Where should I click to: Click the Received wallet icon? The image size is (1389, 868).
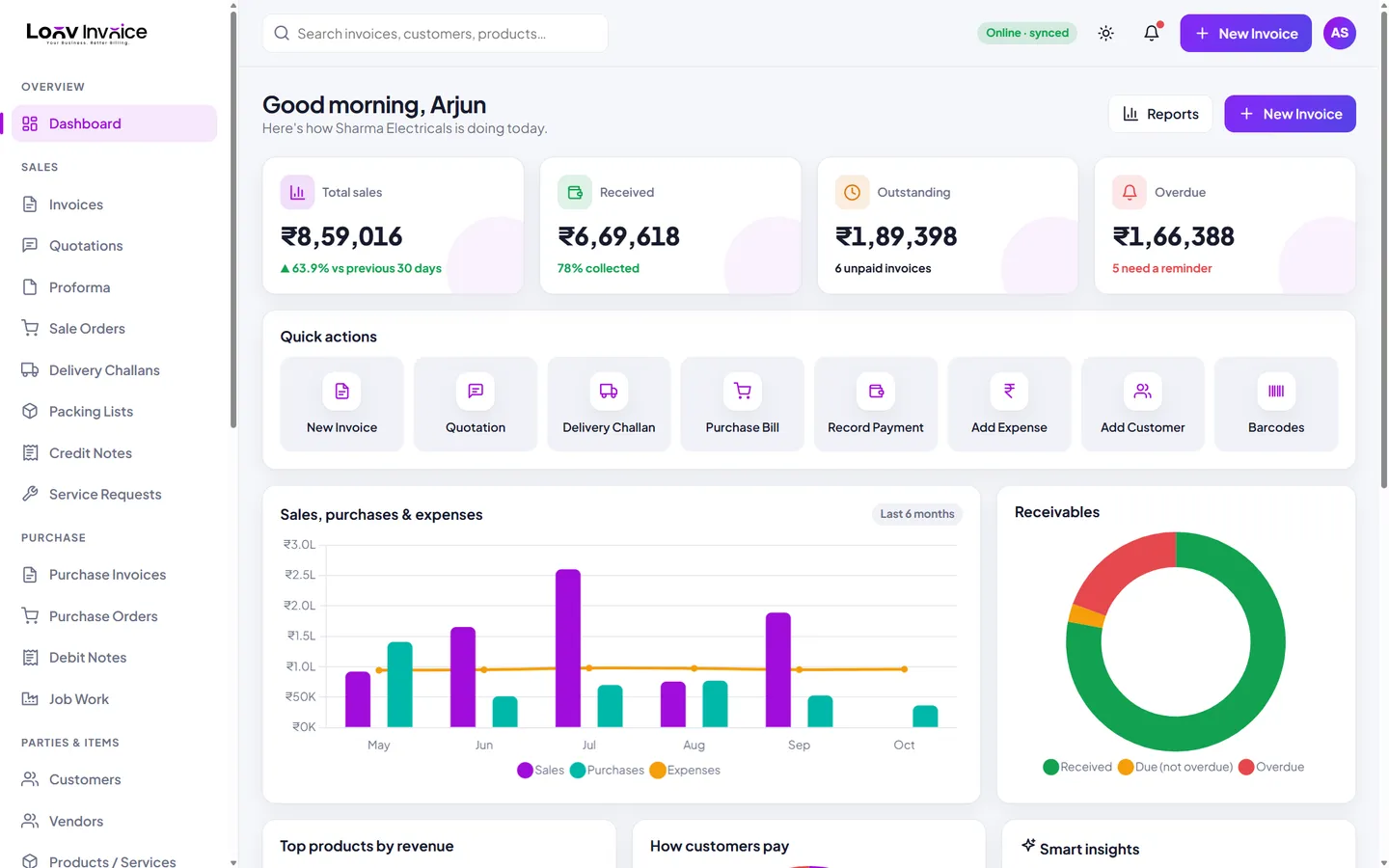tap(575, 192)
